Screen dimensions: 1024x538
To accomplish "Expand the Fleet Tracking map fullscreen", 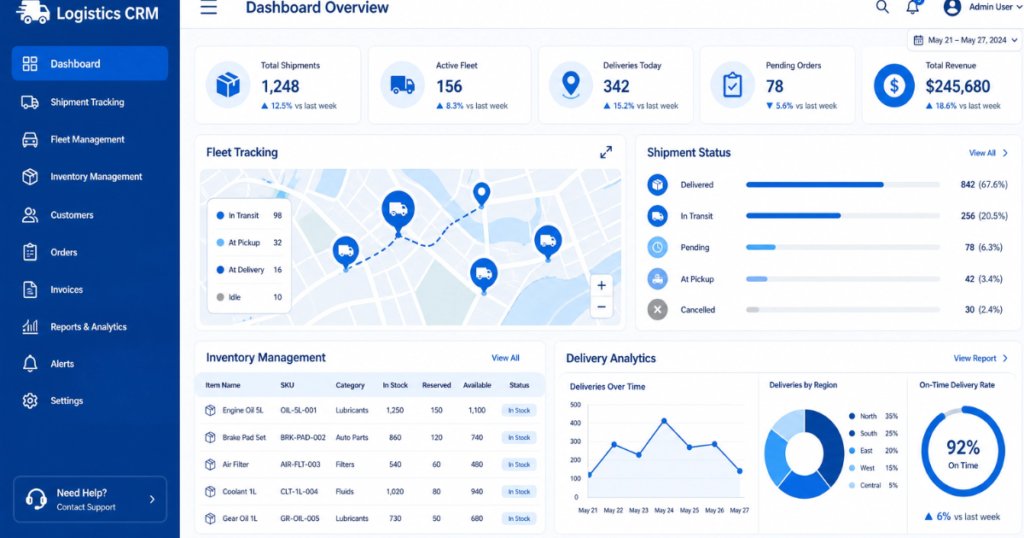I will [x=606, y=152].
